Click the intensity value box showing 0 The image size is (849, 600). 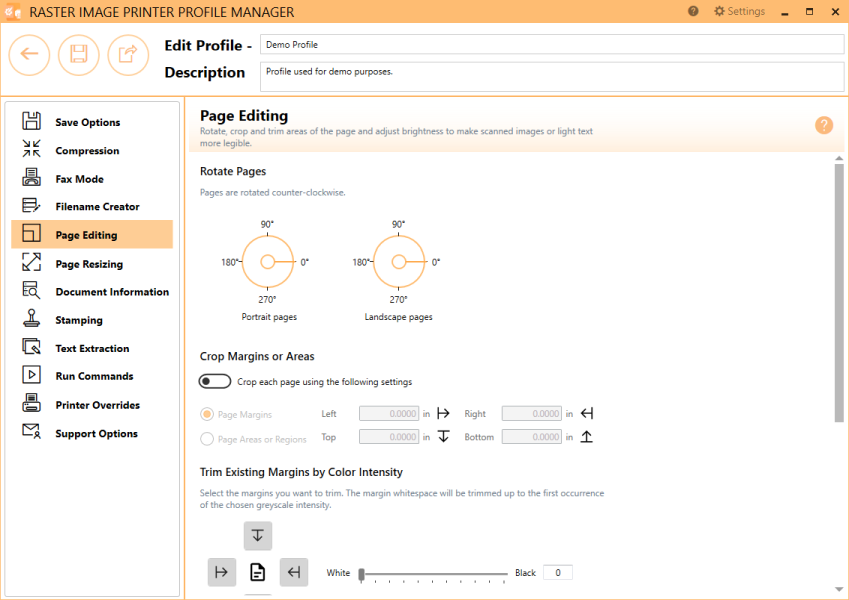click(557, 572)
